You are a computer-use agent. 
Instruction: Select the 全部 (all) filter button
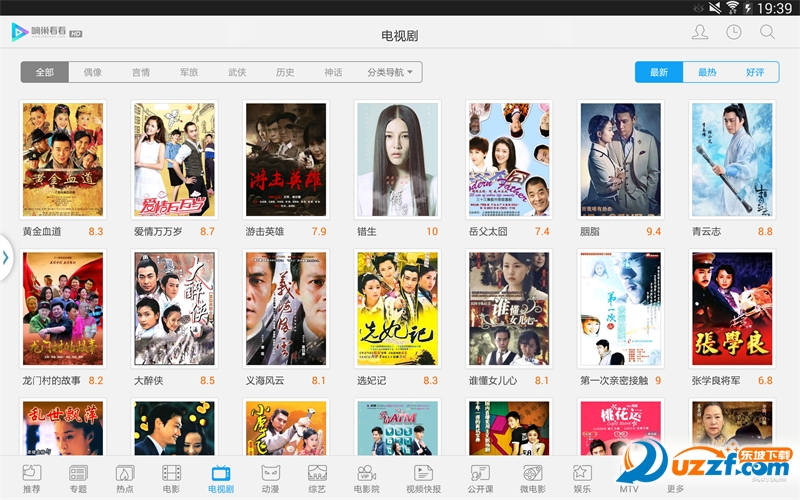(x=45, y=72)
